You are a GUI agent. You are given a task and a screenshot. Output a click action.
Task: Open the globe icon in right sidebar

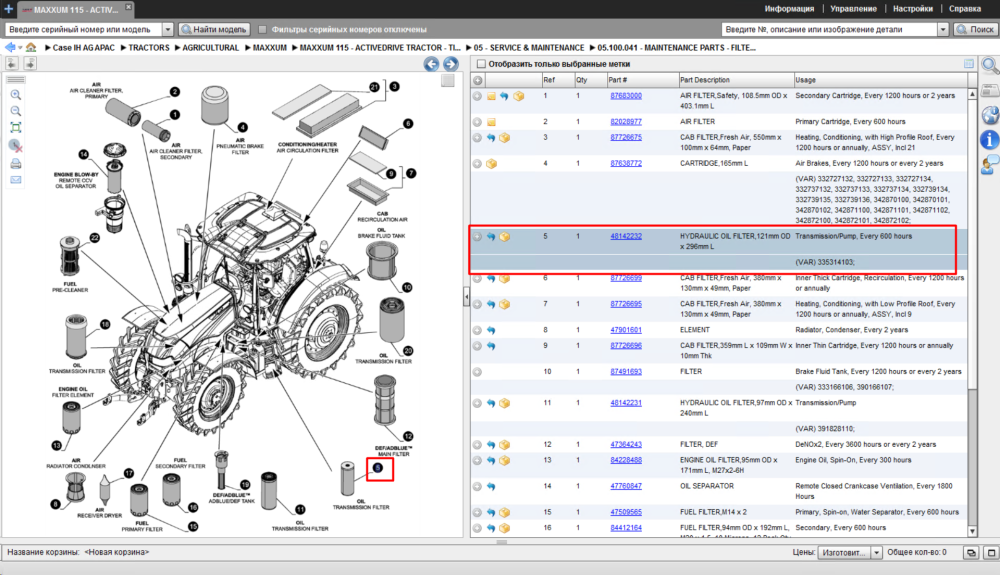point(990,115)
